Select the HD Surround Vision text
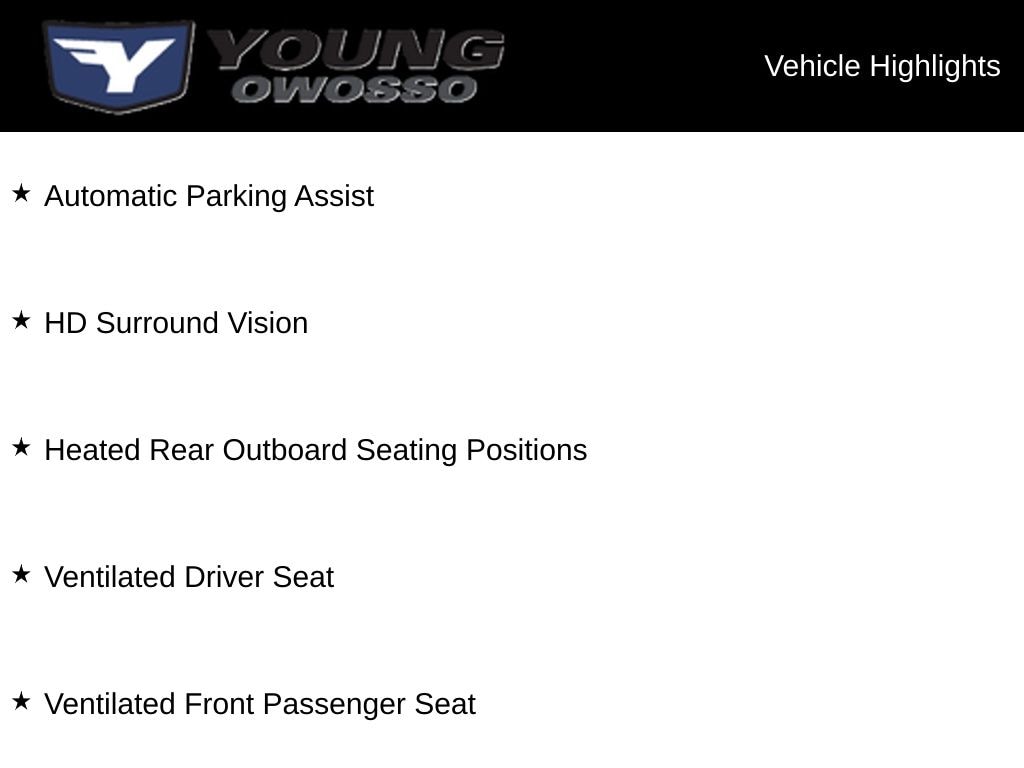The width and height of the screenshot is (1024, 768). click(x=176, y=323)
